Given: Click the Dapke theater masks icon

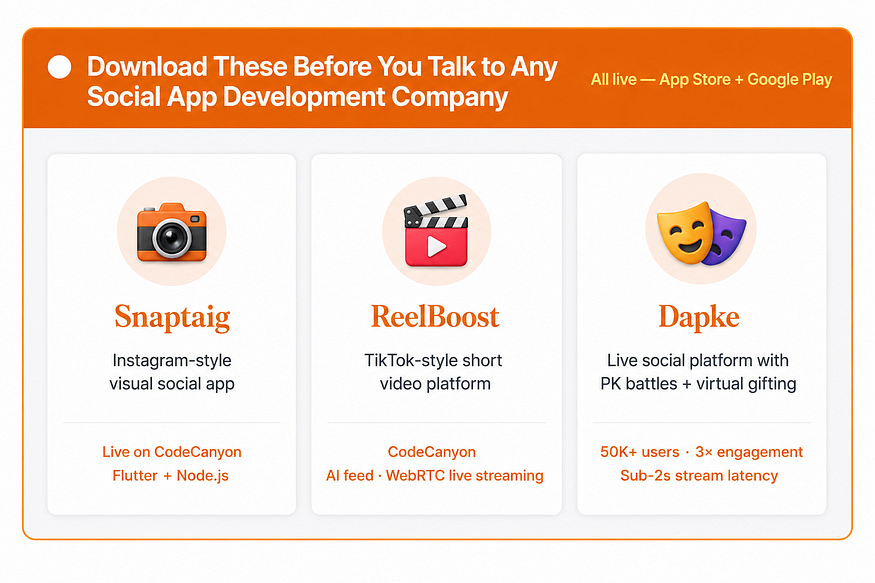Looking at the screenshot, I should [701, 233].
